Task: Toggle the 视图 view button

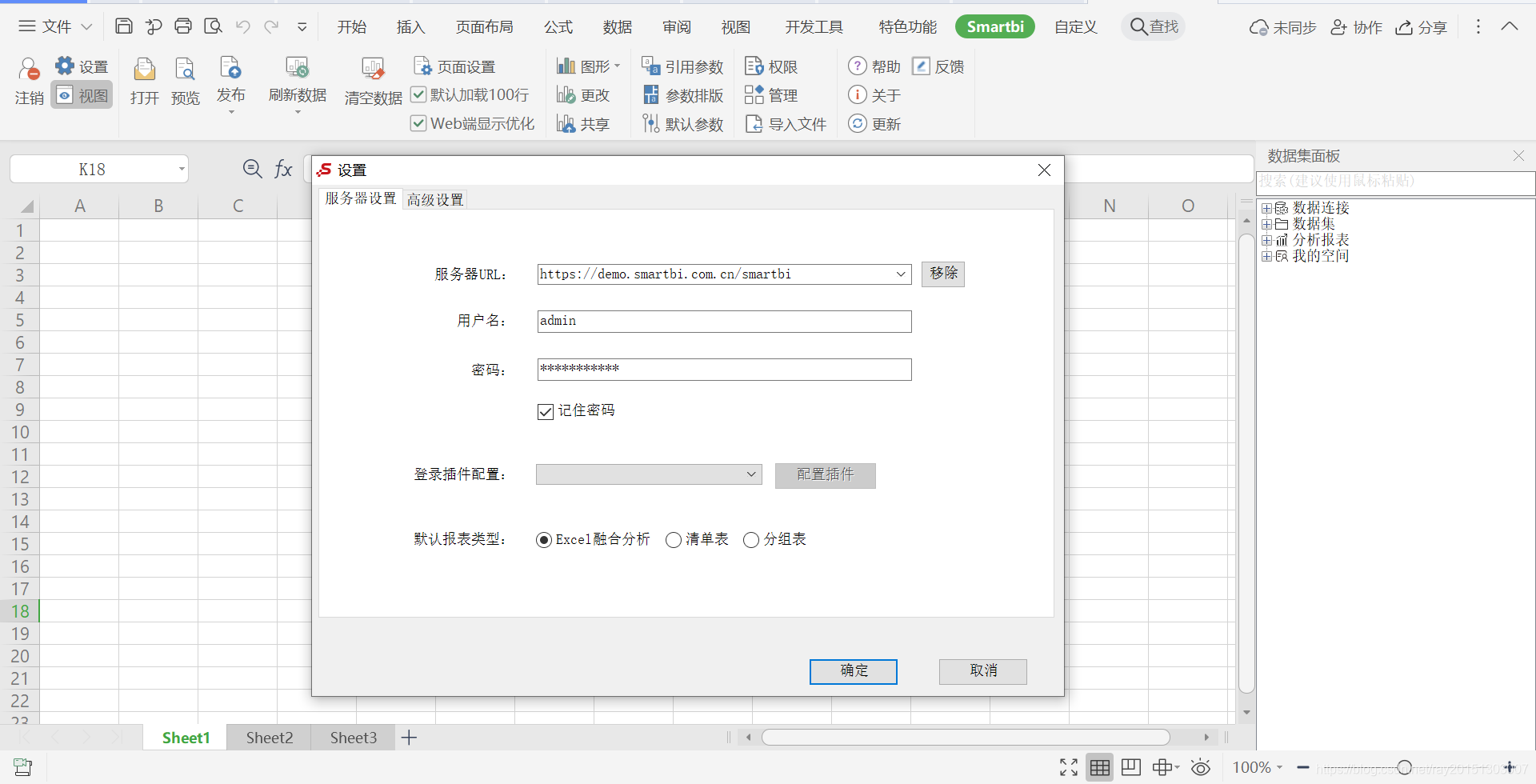Action: (x=82, y=95)
